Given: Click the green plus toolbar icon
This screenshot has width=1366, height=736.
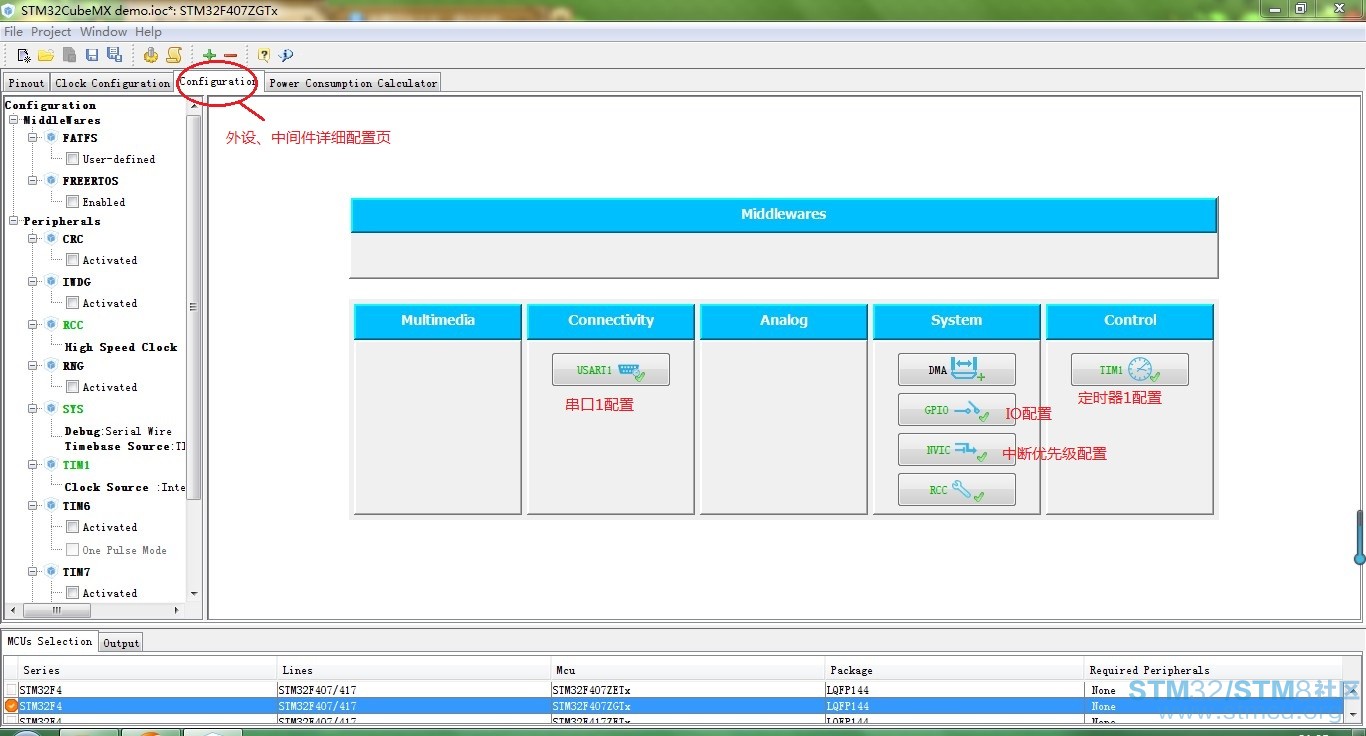Looking at the screenshot, I should tap(209, 56).
